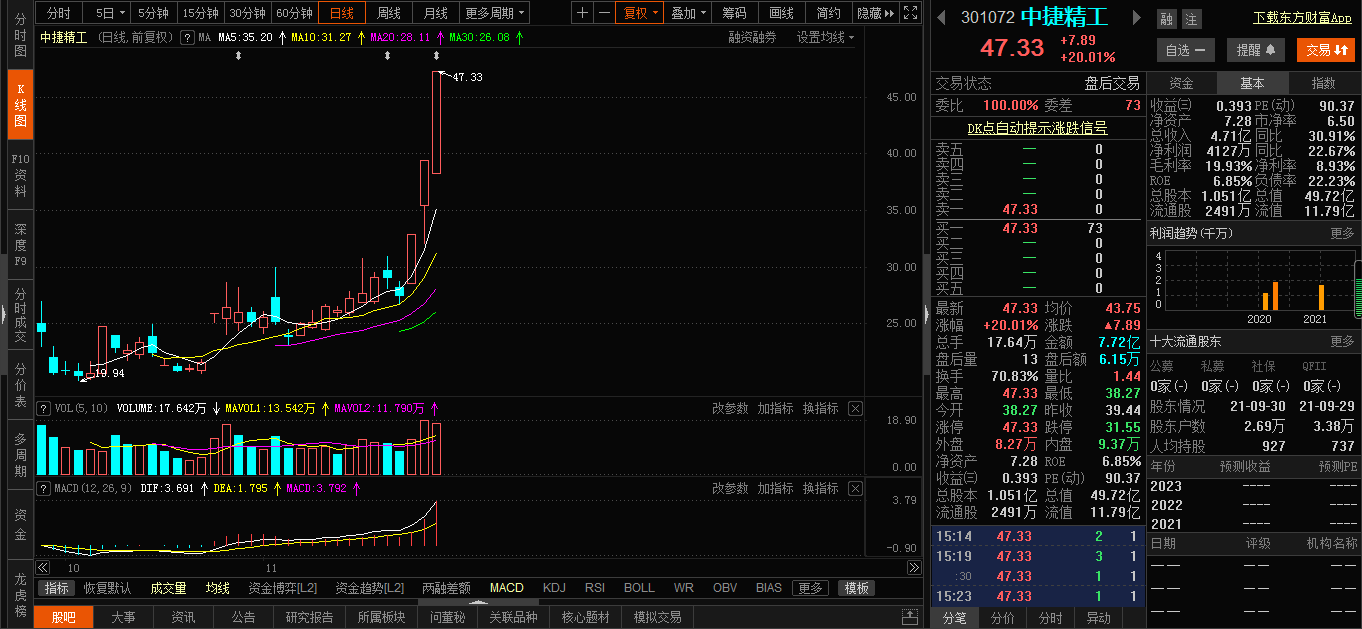Toggle fullscreen chart view icon

909,13
